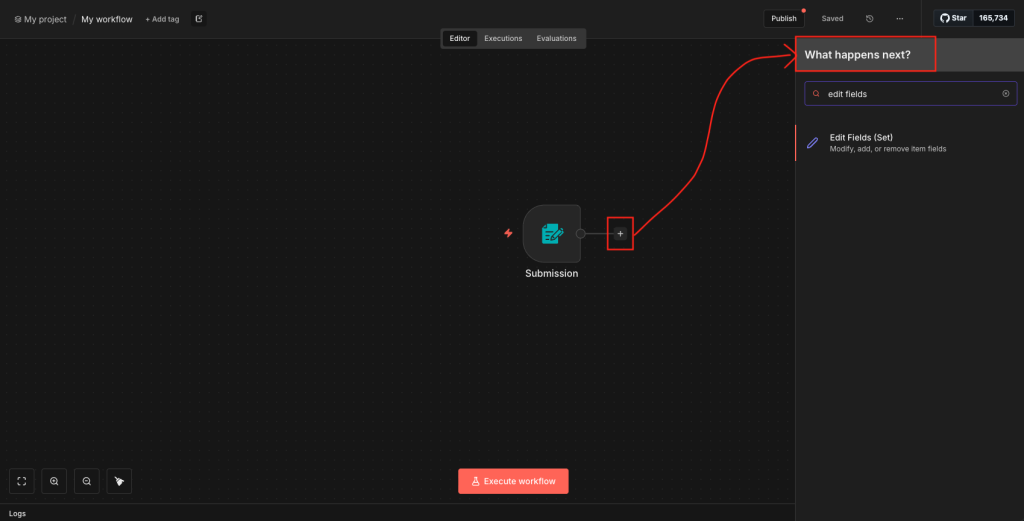Clear the edit fields search text
This screenshot has height=521, width=1024.
1006,94
